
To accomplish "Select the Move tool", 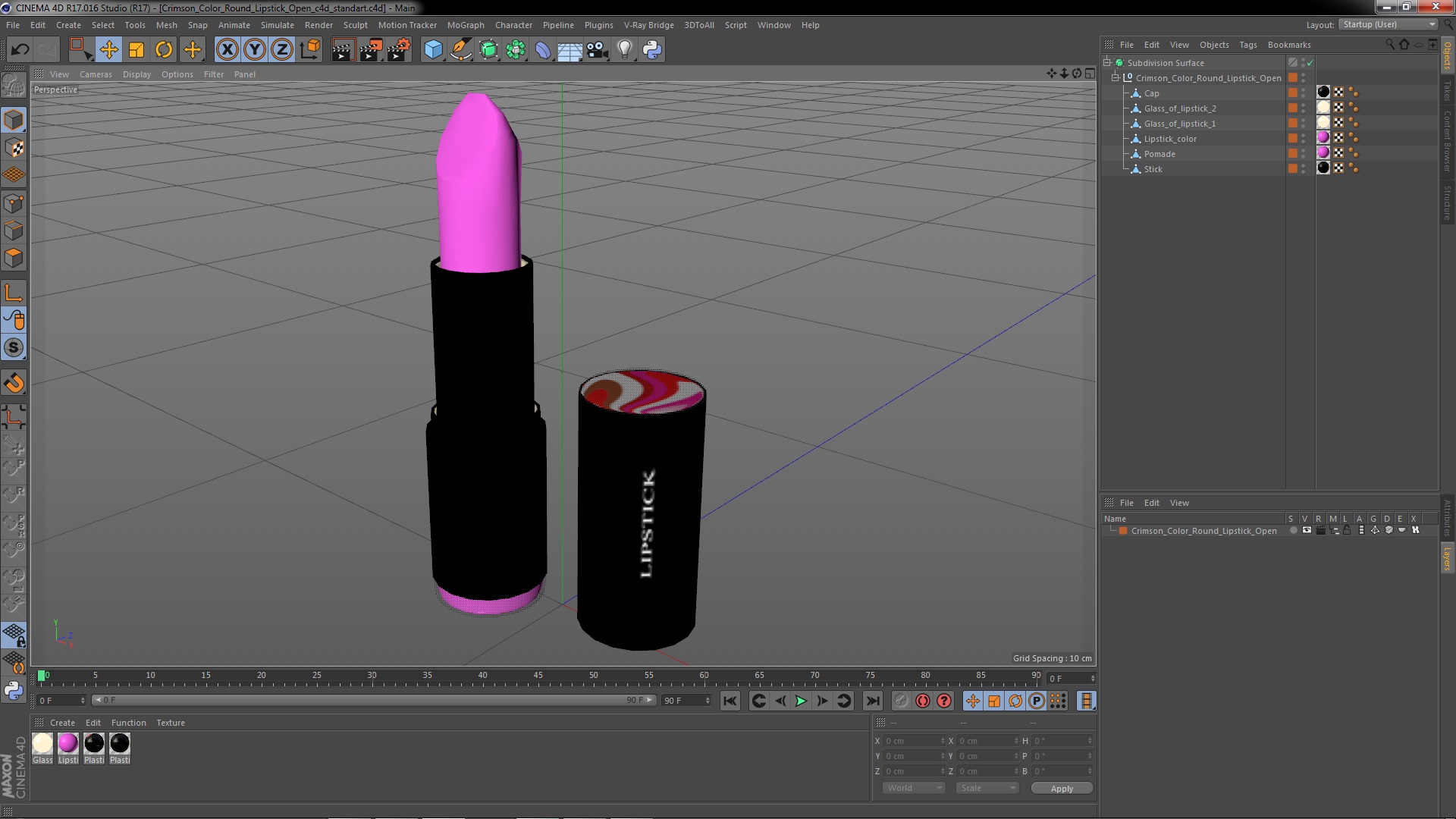I will (108, 50).
